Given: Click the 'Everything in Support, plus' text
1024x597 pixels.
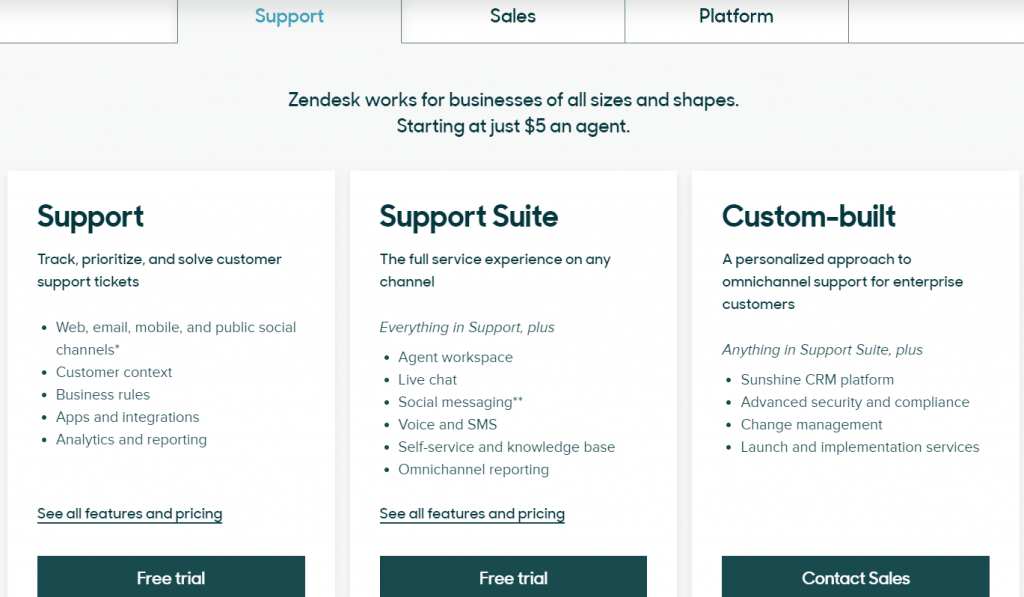Looking at the screenshot, I should pos(467,327).
